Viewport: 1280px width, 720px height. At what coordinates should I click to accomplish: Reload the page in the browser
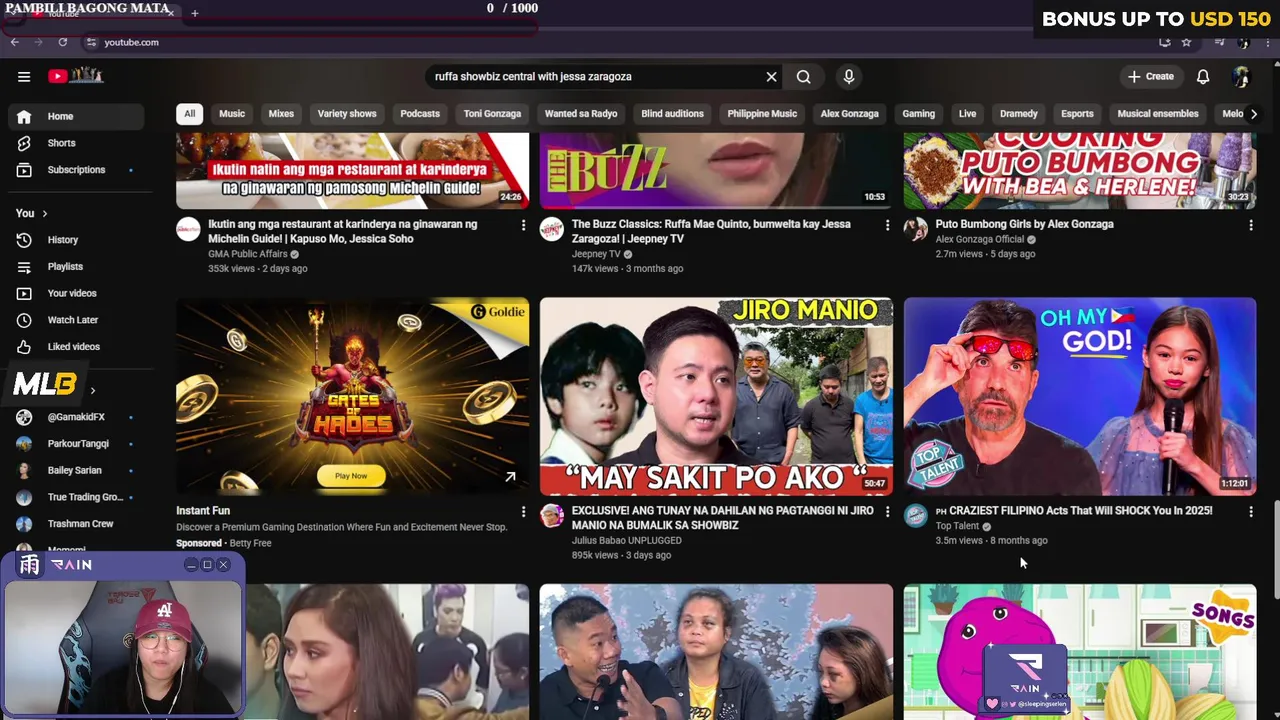pos(62,42)
